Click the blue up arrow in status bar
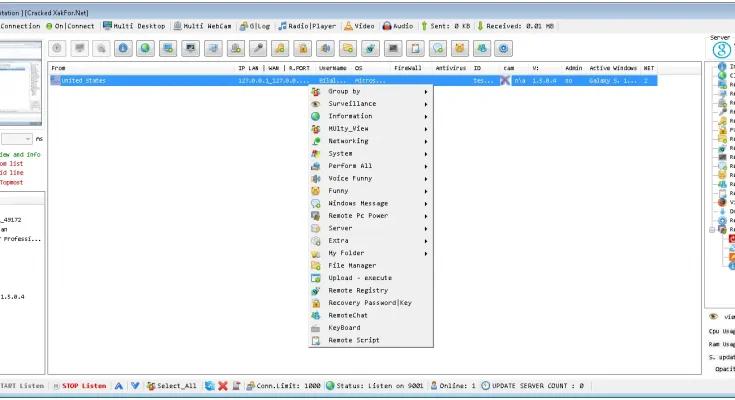Screen dimensions: 735x400 pyautogui.click(x=118, y=385)
